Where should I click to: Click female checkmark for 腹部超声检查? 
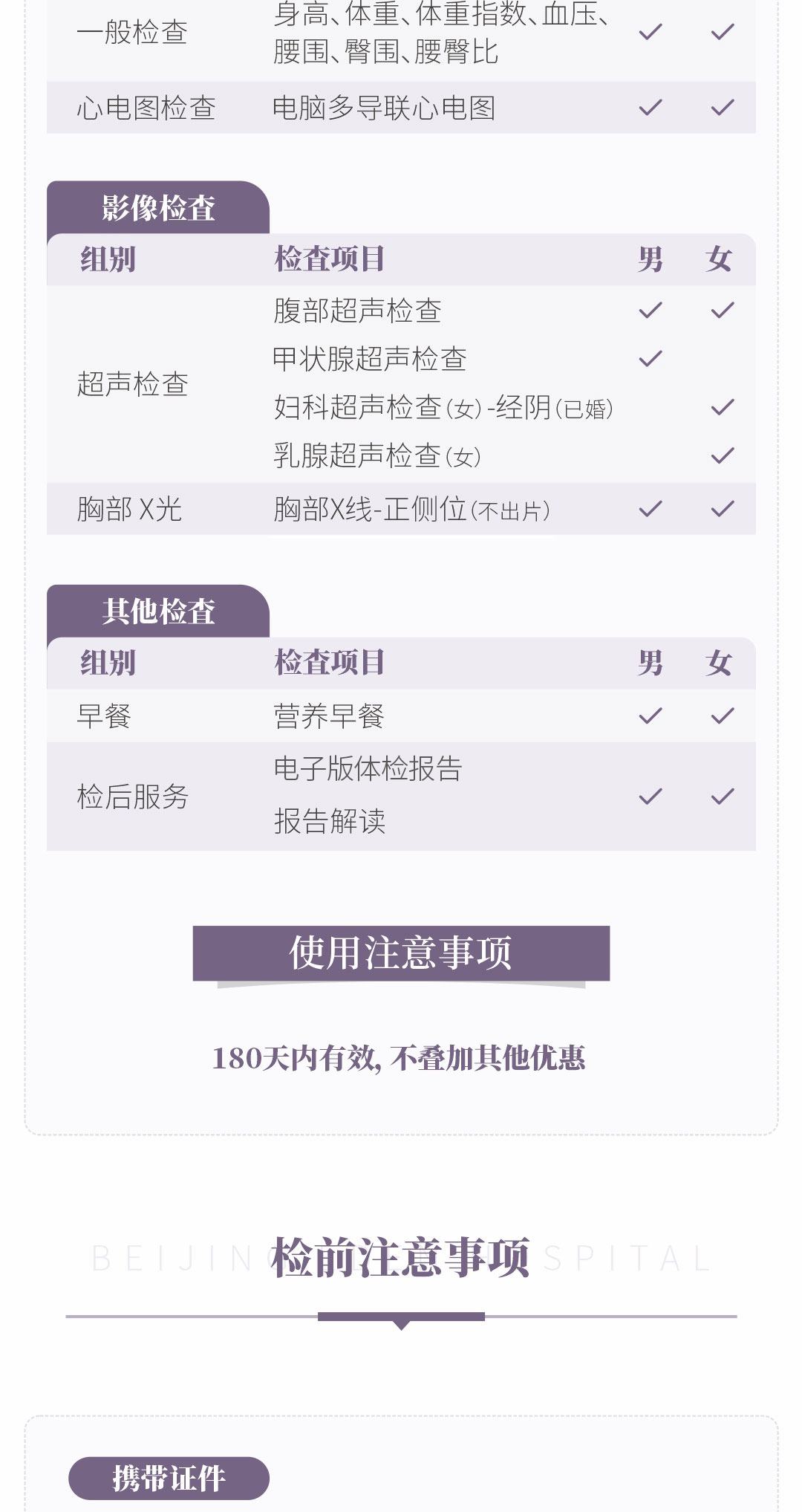tap(722, 310)
